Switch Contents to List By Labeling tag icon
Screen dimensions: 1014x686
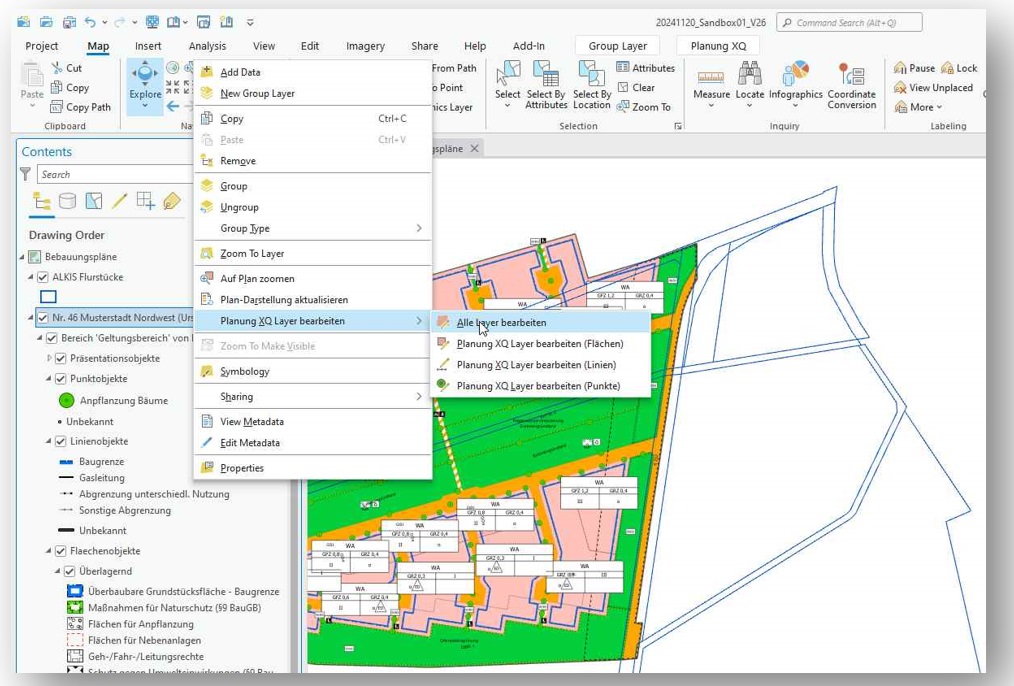(x=171, y=202)
